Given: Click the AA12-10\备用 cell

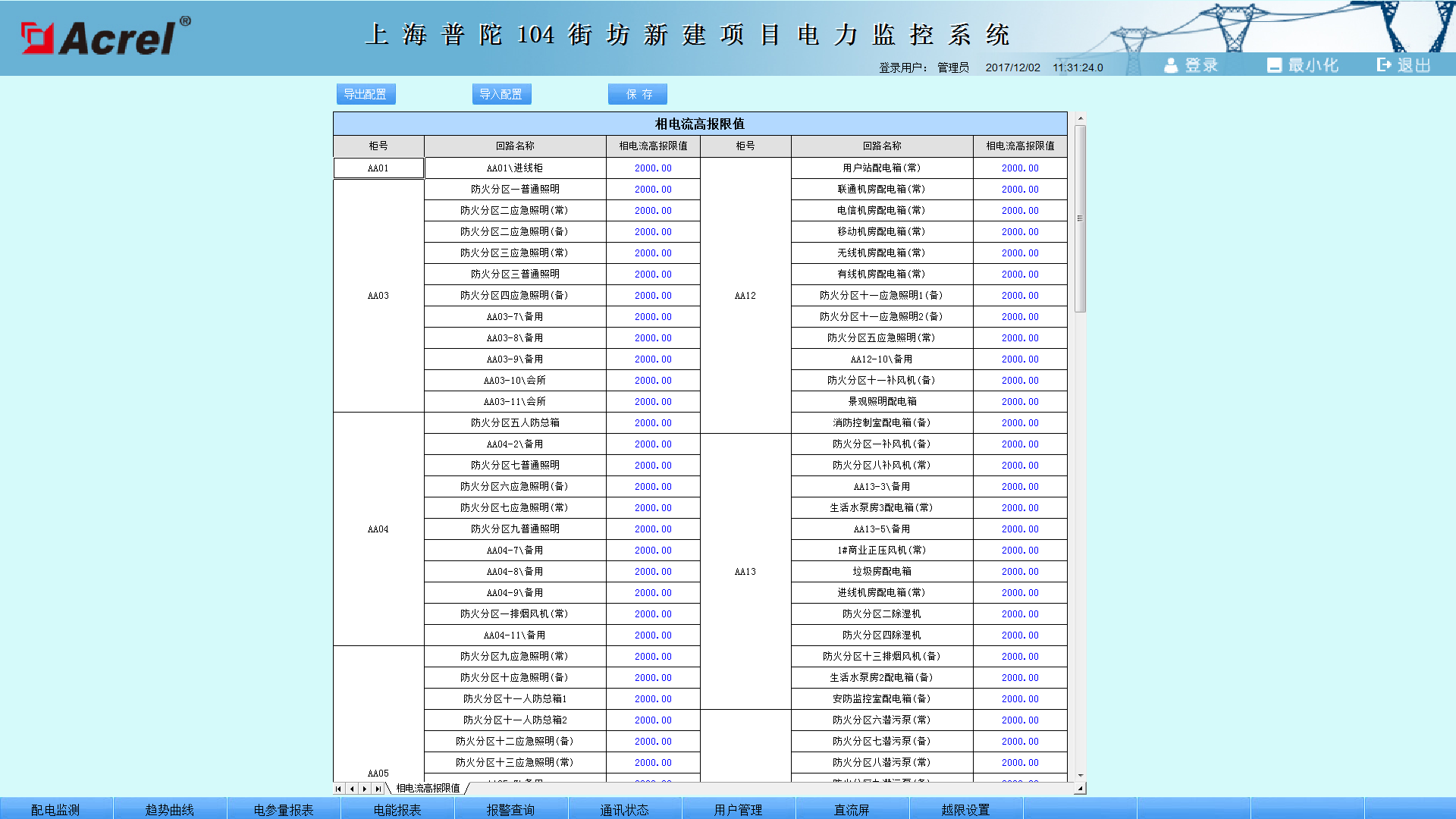Looking at the screenshot, I should click(x=882, y=359).
